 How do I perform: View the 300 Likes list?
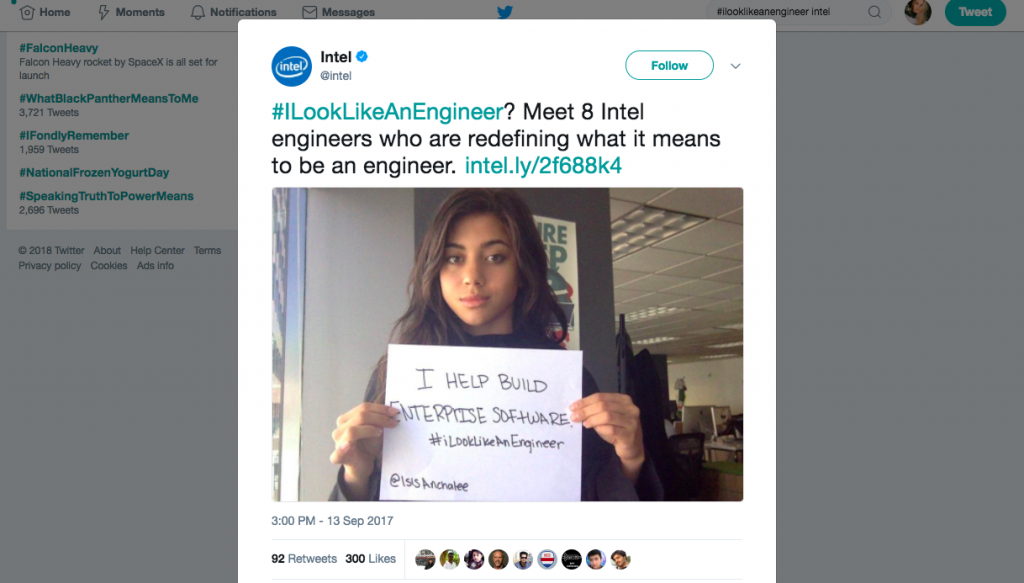tap(370, 559)
